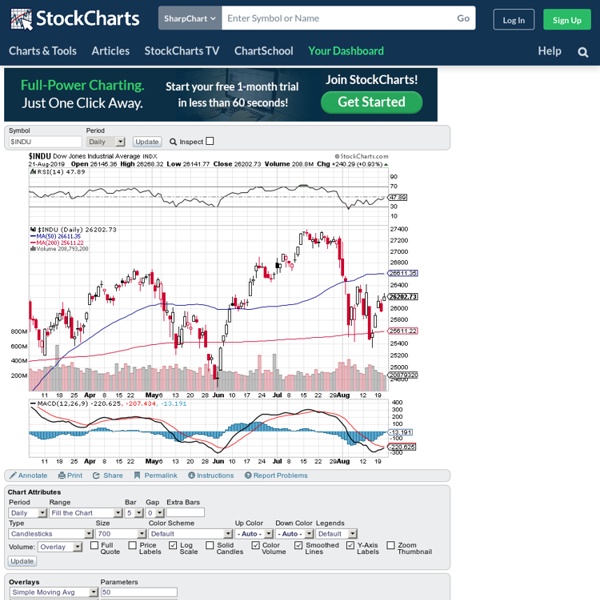Go to Charts & Tools menu
The height and width of the screenshot is (600, 600).
pos(43,51)
